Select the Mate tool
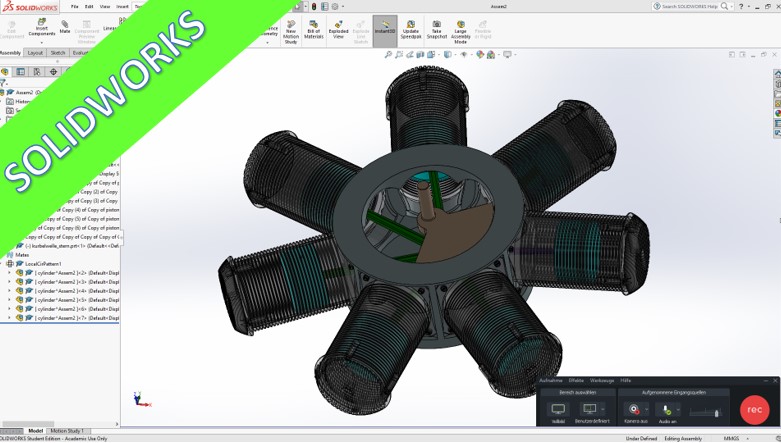This screenshot has height=443, width=781. [x=65, y=26]
